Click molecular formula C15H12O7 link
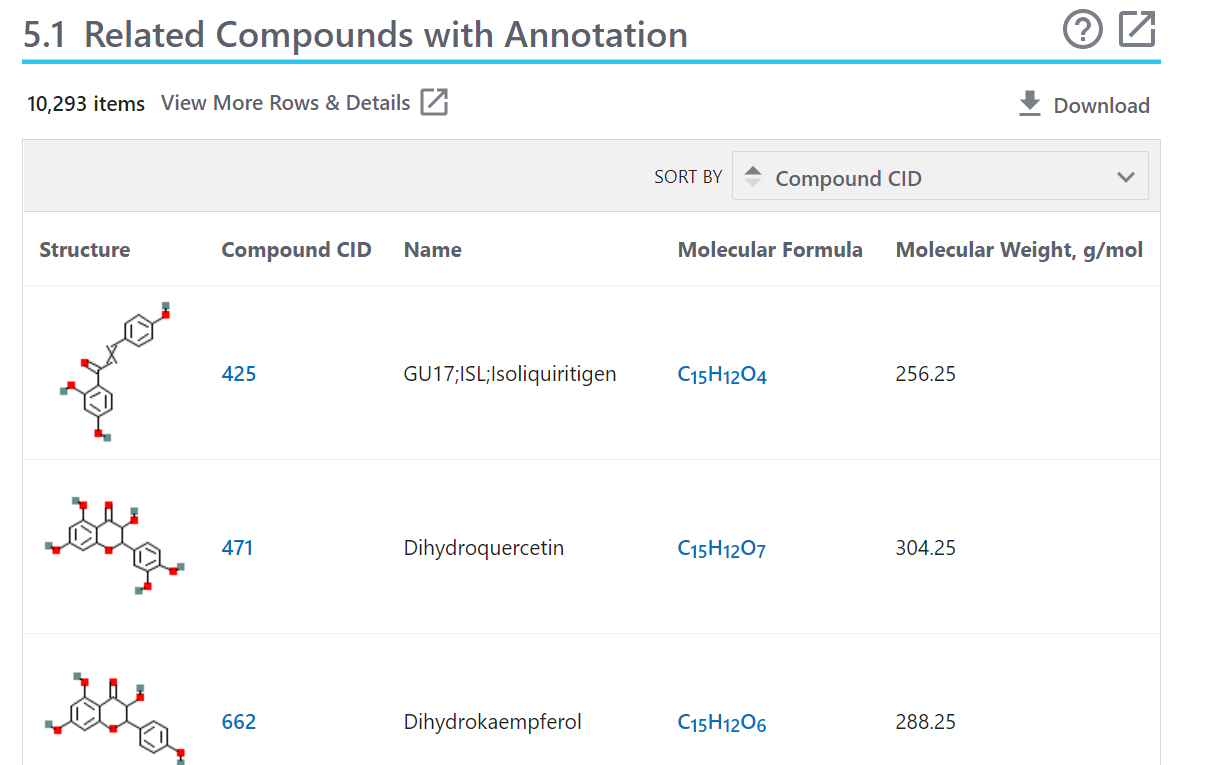The image size is (1209, 765). [x=722, y=549]
